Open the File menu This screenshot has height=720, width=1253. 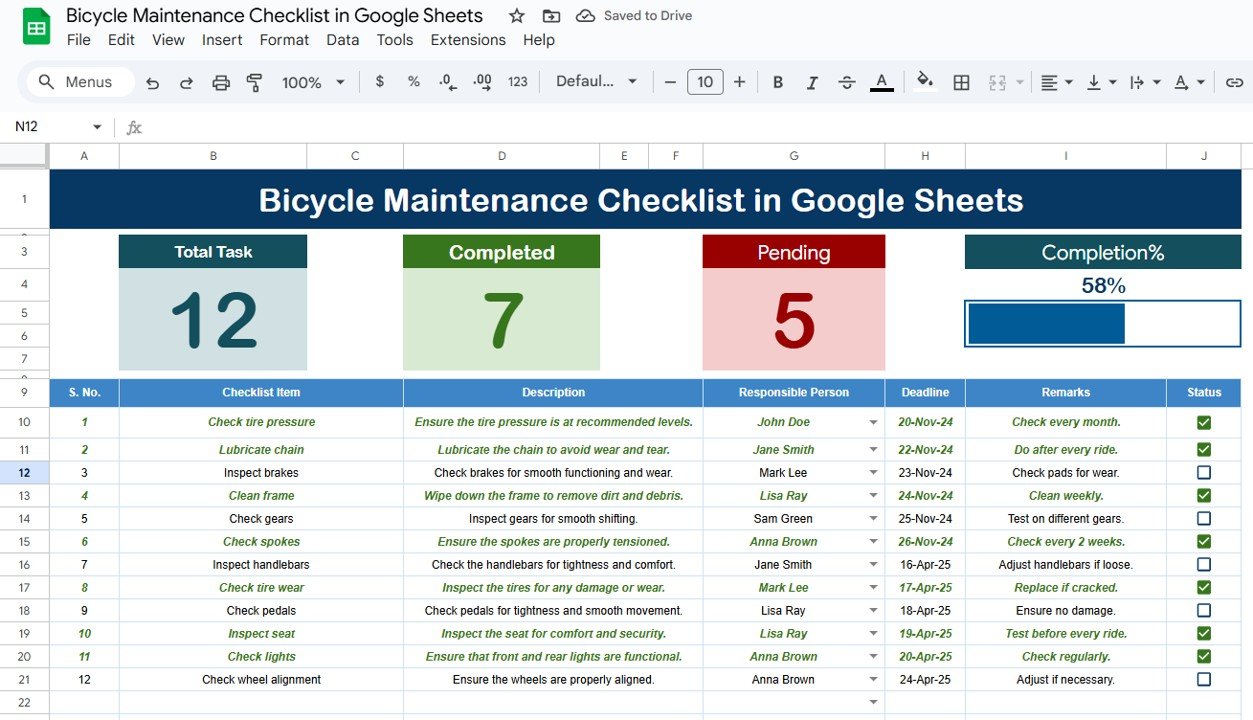click(x=78, y=40)
